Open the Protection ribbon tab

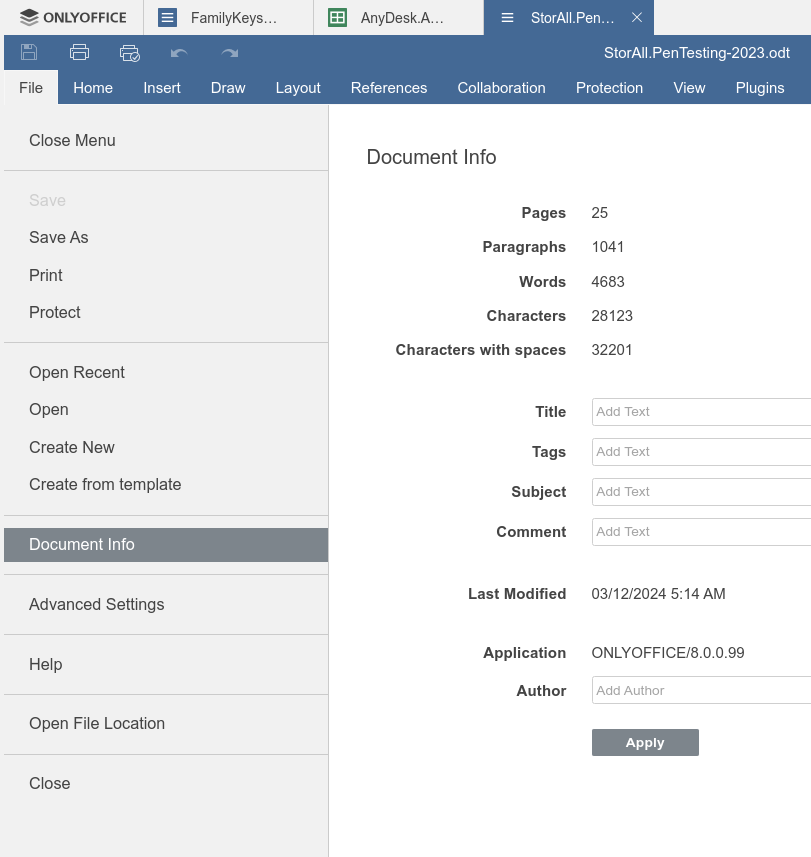click(609, 87)
